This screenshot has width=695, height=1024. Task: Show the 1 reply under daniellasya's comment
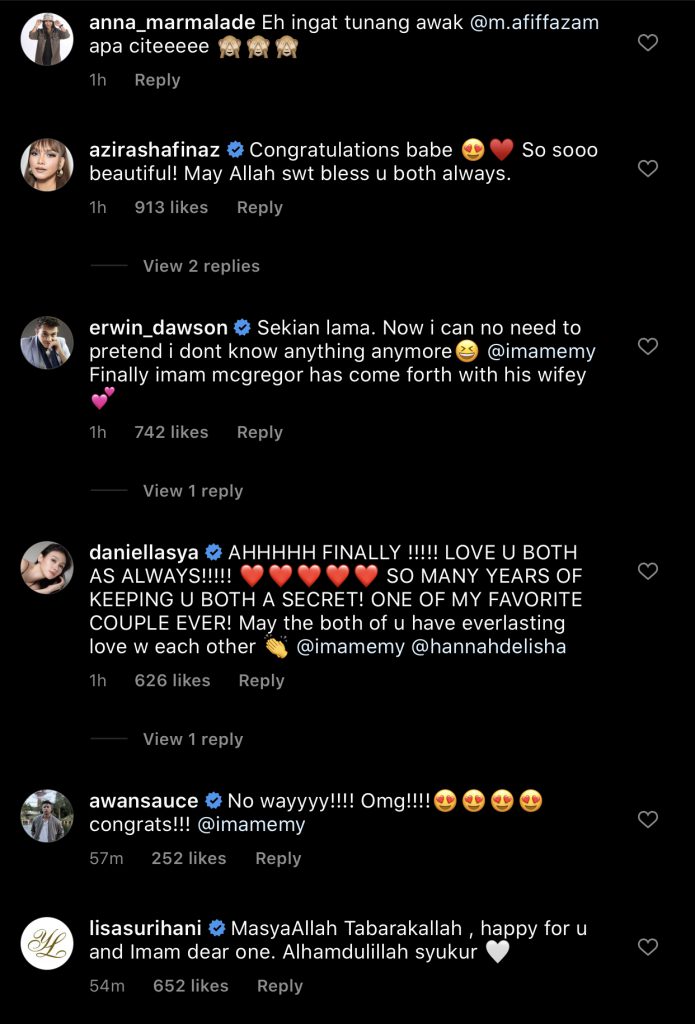tap(193, 739)
